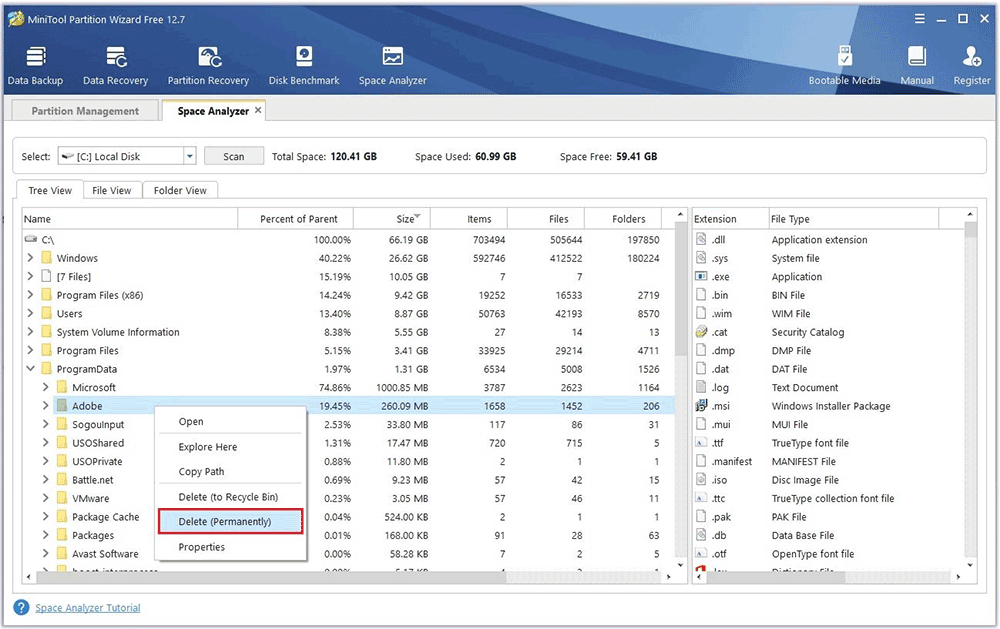Select Explore Here in context menu
The image size is (1000, 629).
click(208, 447)
